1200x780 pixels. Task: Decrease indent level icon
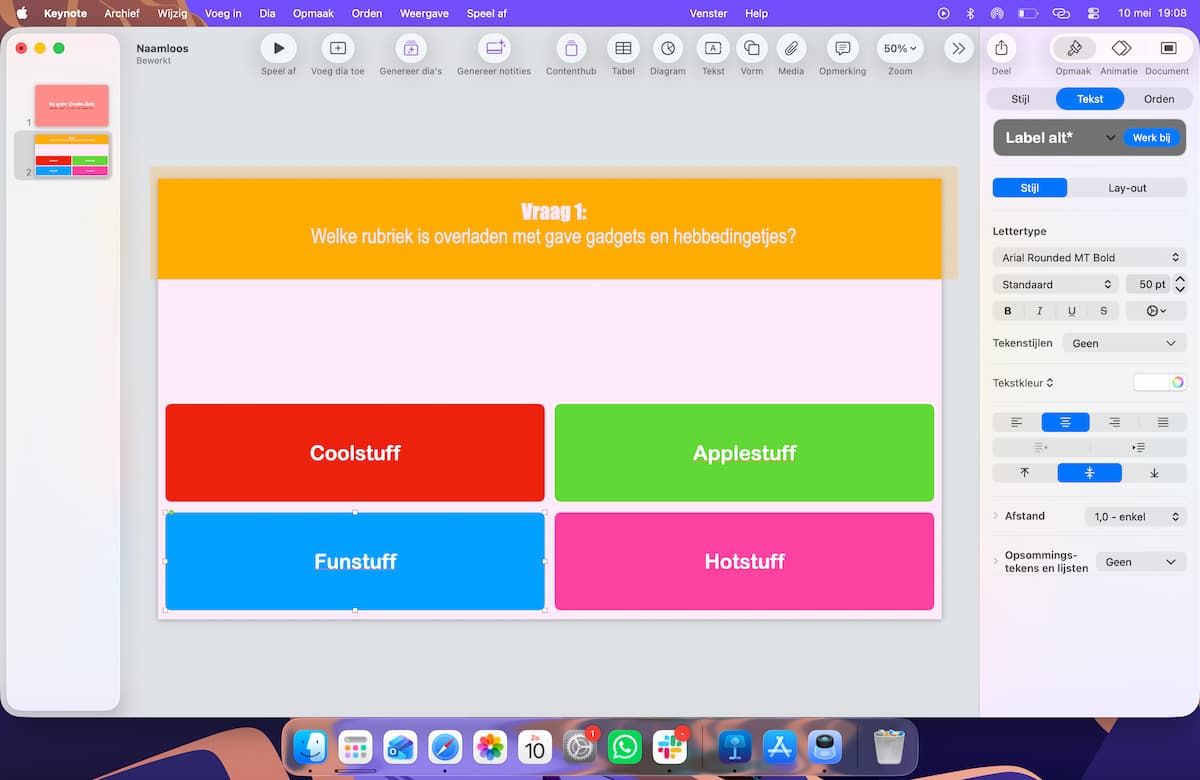(x=1041, y=447)
